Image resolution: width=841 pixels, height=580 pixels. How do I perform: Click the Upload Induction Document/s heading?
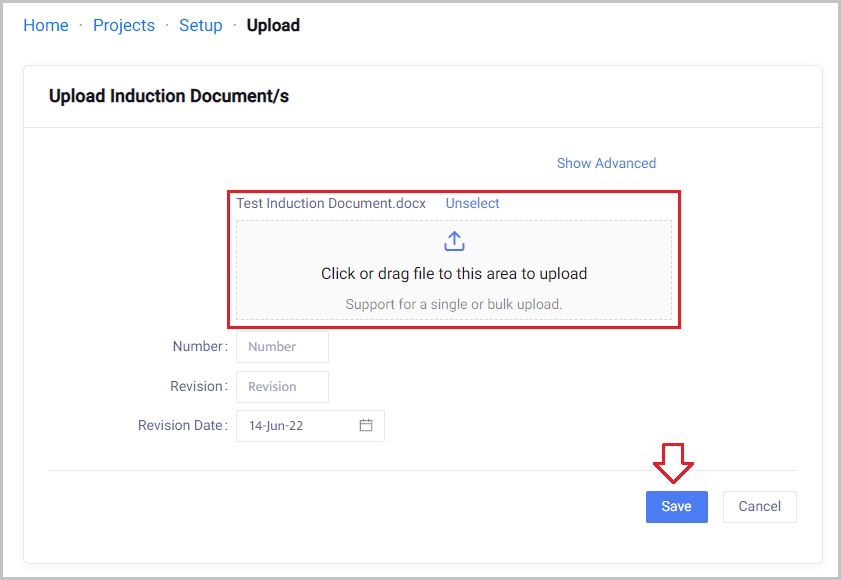click(169, 96)
